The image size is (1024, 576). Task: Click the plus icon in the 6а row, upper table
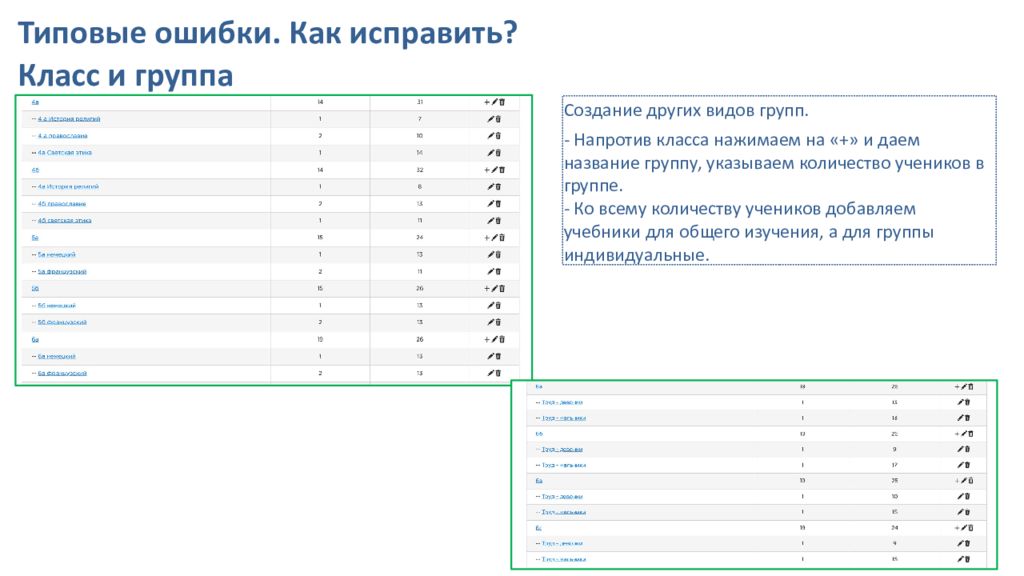click(x=487, y=340)
